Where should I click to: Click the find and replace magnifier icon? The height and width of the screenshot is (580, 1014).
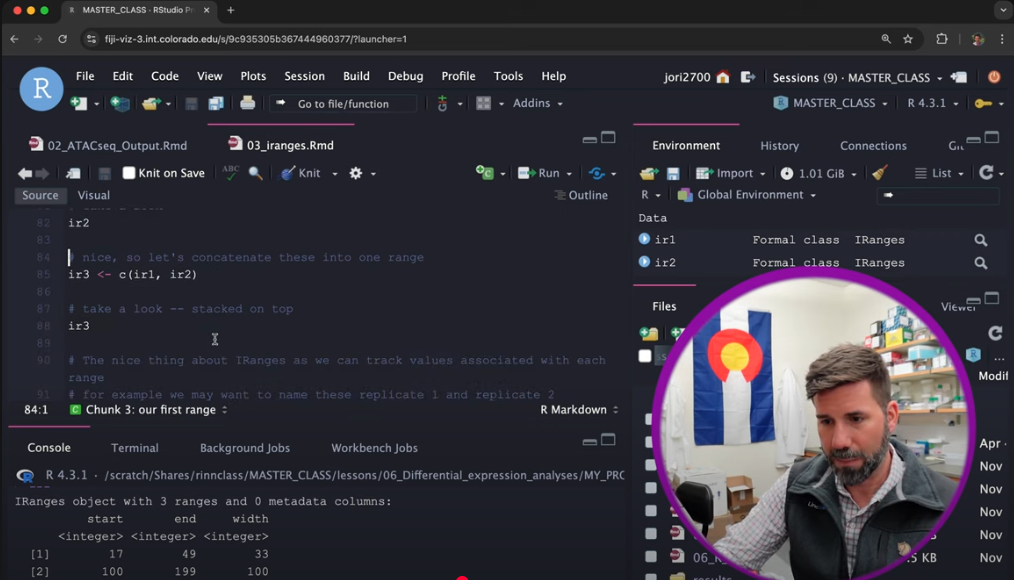coord(256,173)
